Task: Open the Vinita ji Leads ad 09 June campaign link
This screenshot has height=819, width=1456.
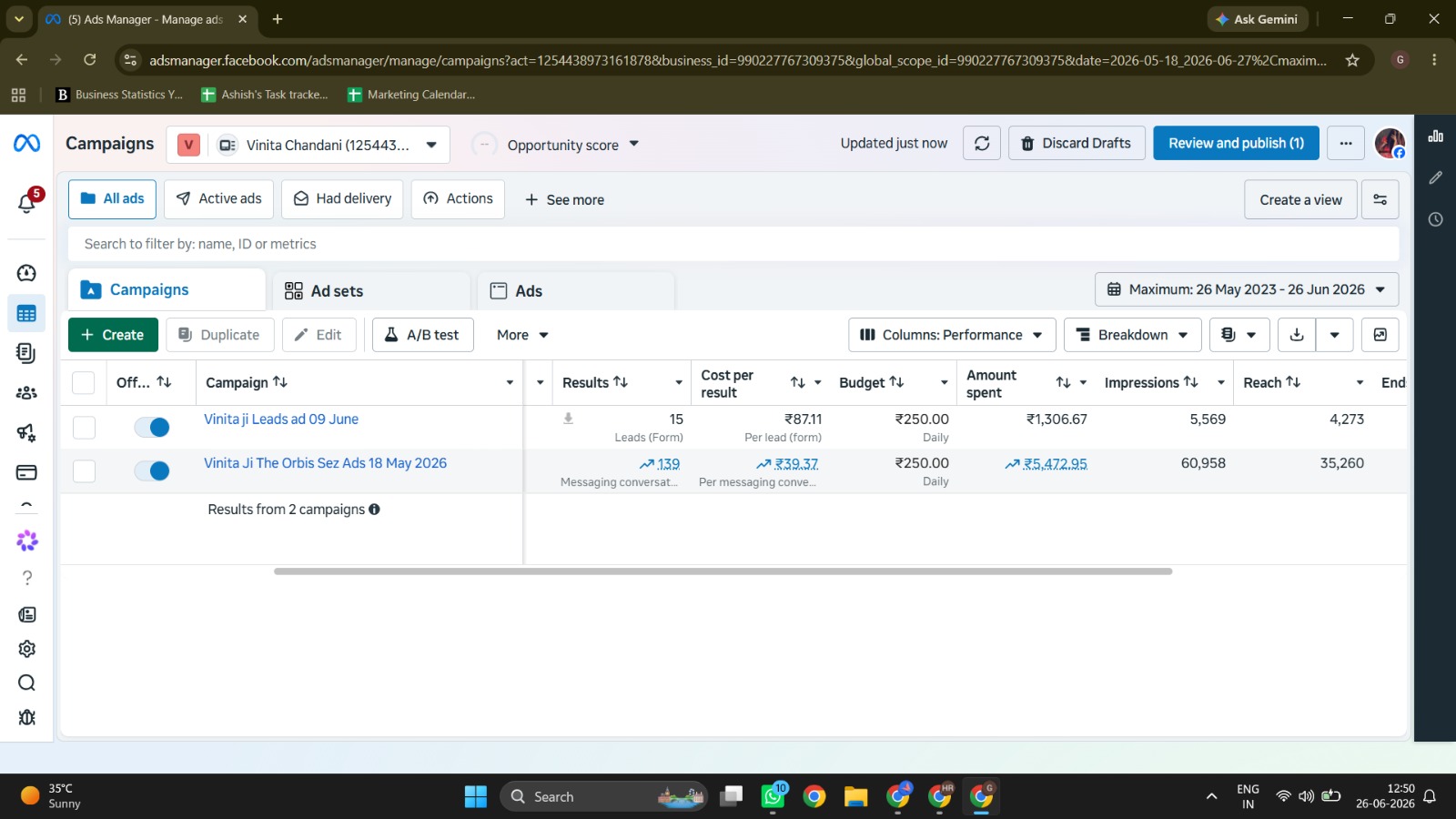Action: [x=281, y=420]
